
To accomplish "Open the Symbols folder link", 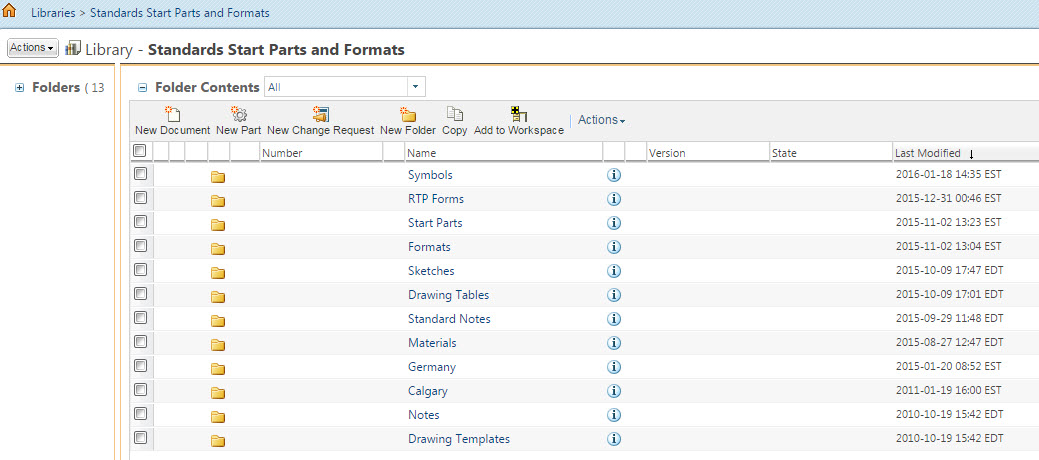I will pos(431,175).
